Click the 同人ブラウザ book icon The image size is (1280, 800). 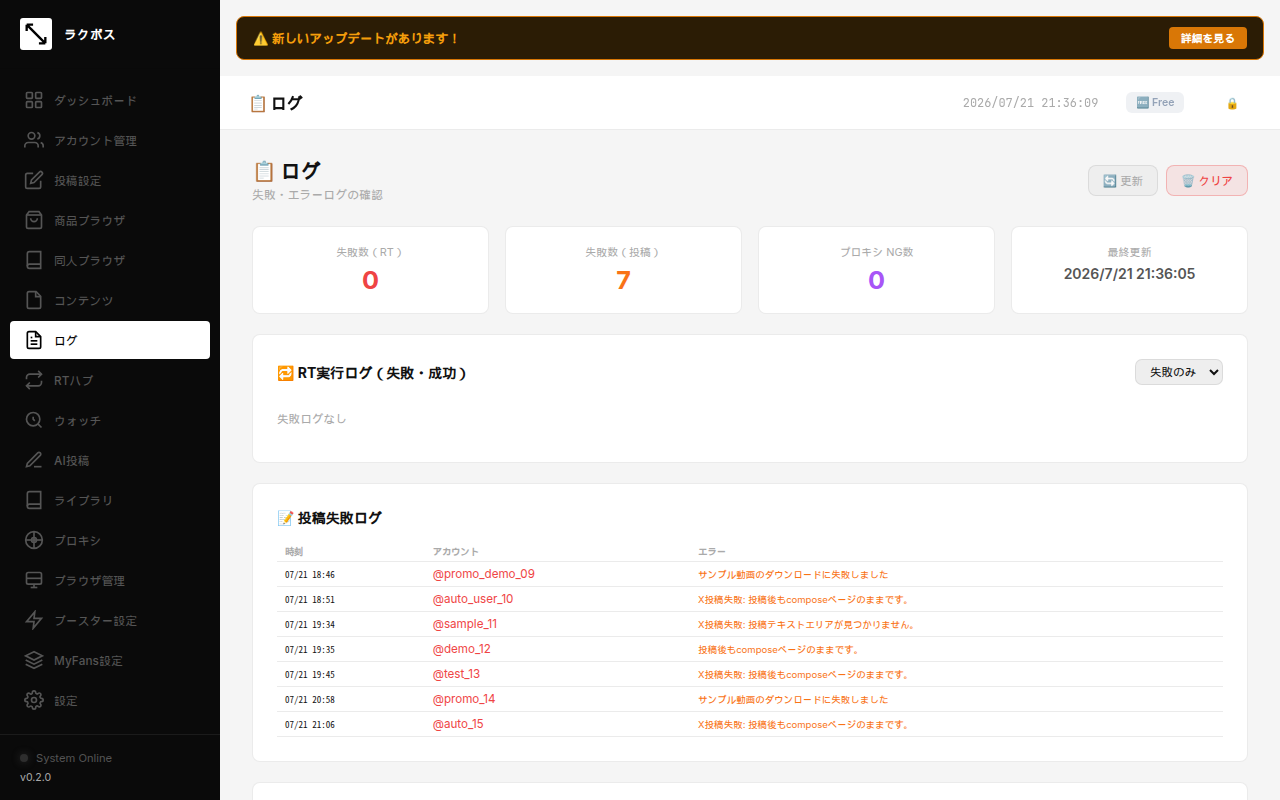[x=34, y=260]
